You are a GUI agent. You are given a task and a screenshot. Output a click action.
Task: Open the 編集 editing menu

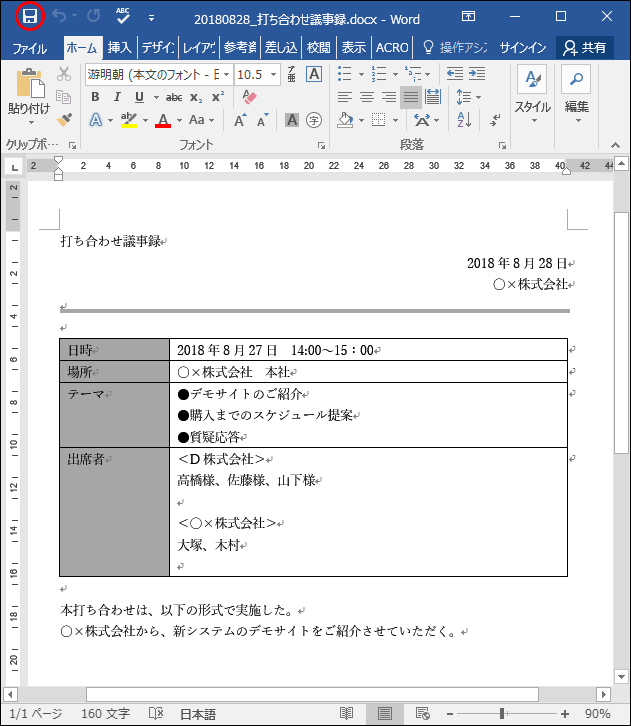[576, 96]
